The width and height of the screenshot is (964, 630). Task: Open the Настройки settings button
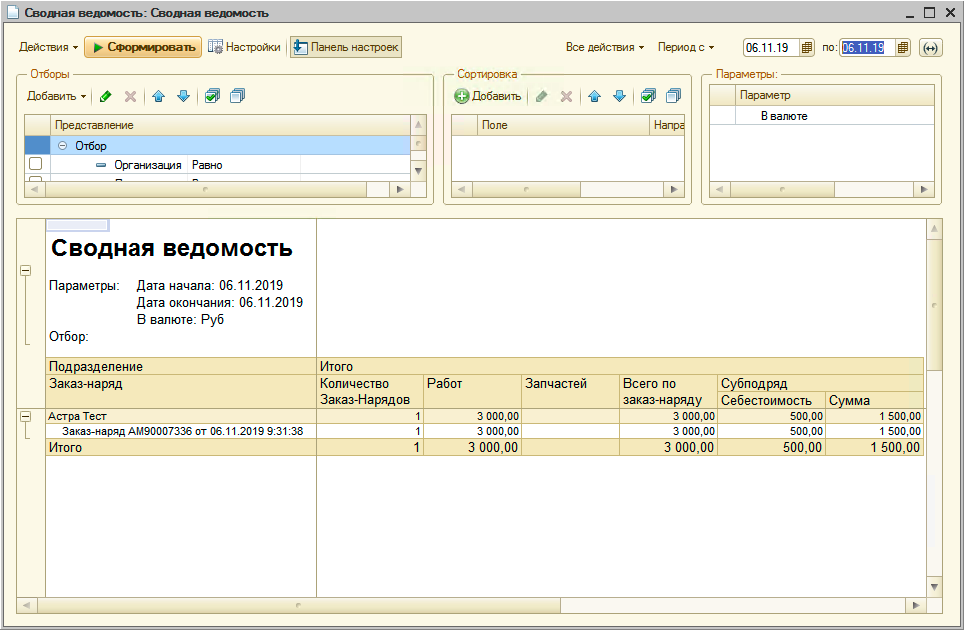coord(244,47)
